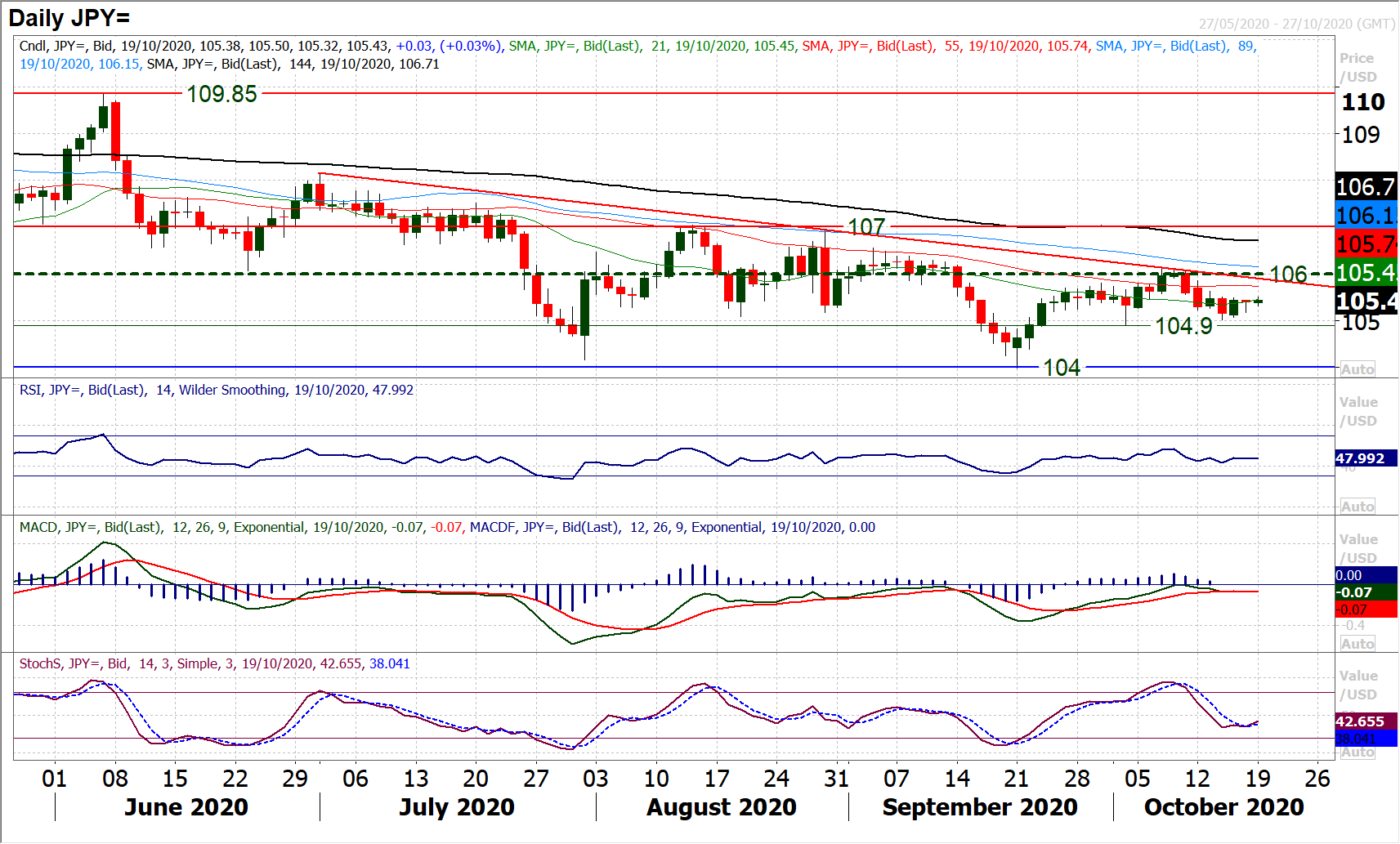The width and height of the screenshot is (1400, 844).
Task: Click the 106 dashed line label
Action: coord(1288,275)
